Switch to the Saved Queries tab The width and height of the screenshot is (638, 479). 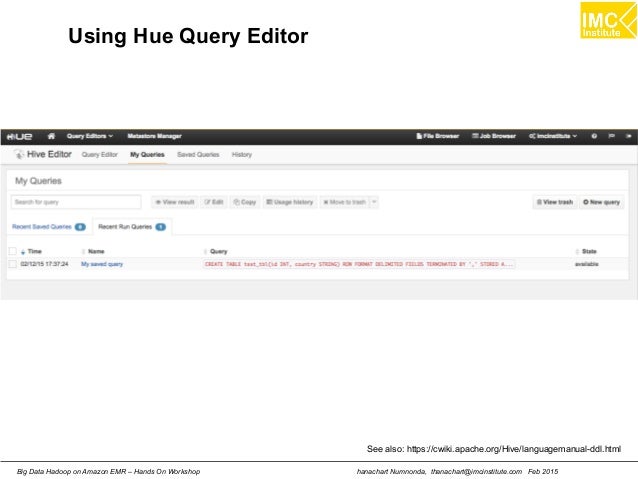[x=198, y=155]
